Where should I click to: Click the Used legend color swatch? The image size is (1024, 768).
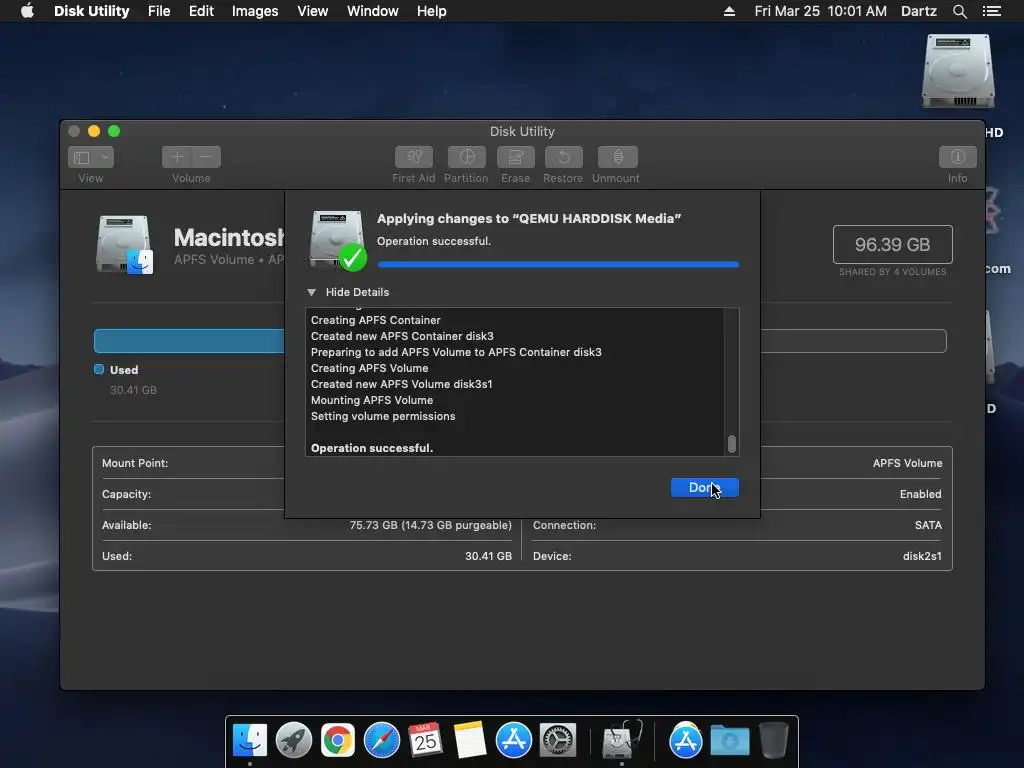99,369
